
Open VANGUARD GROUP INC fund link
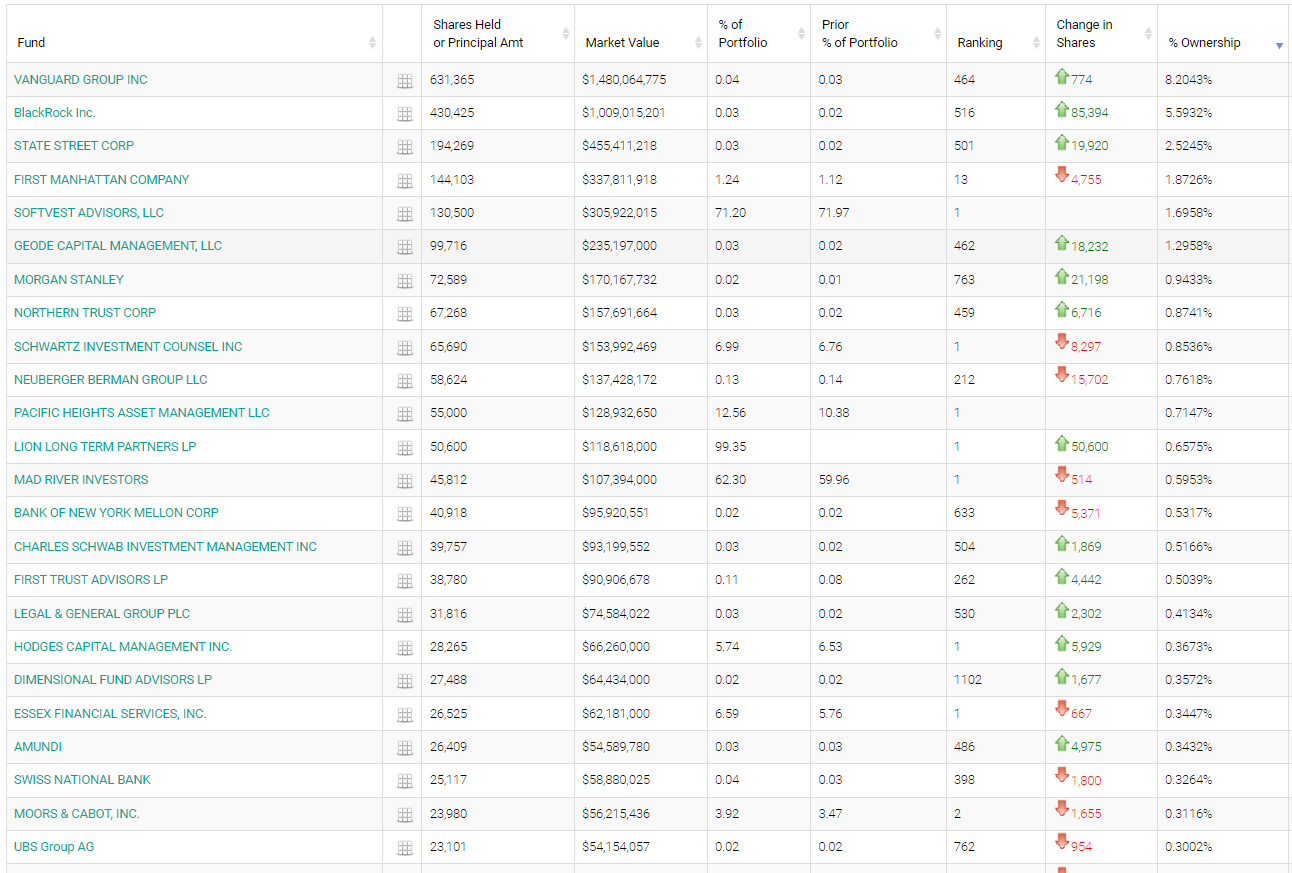point(81,80)
